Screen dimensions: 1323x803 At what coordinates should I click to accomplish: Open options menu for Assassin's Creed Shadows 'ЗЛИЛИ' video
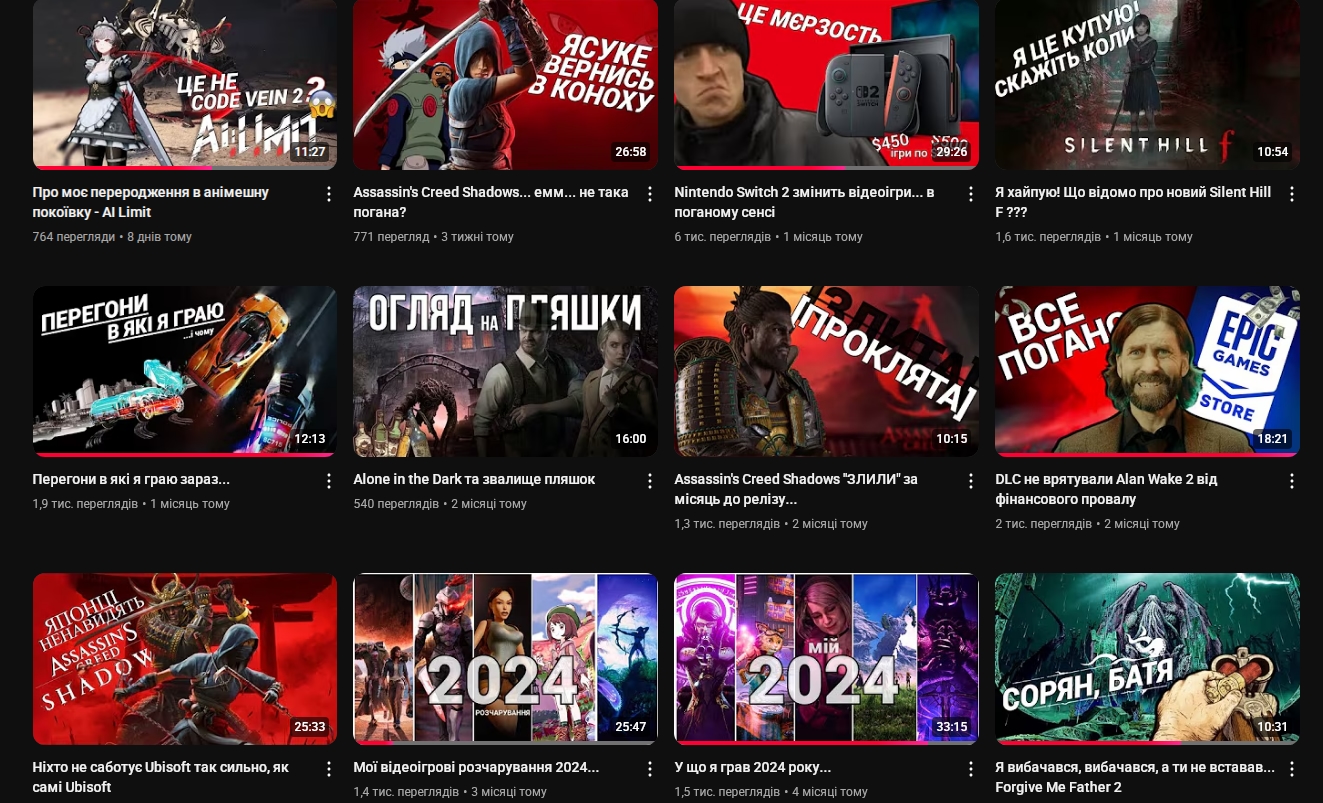point(970,481)
